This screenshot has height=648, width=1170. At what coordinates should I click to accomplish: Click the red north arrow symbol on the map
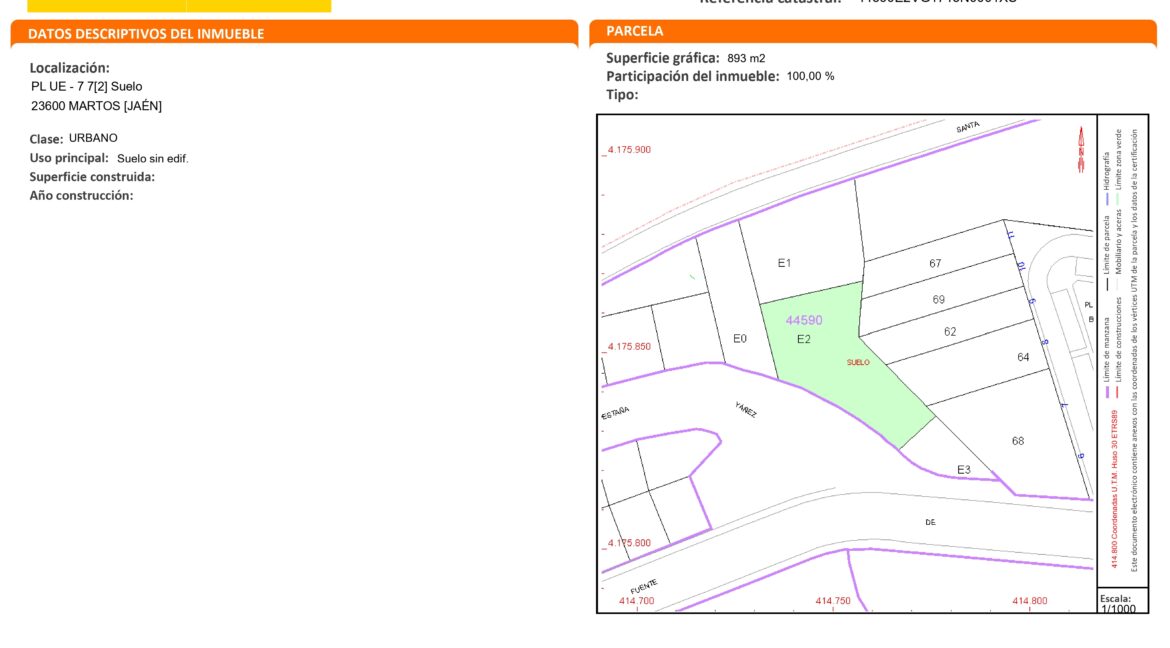(x=1080, y=149)
